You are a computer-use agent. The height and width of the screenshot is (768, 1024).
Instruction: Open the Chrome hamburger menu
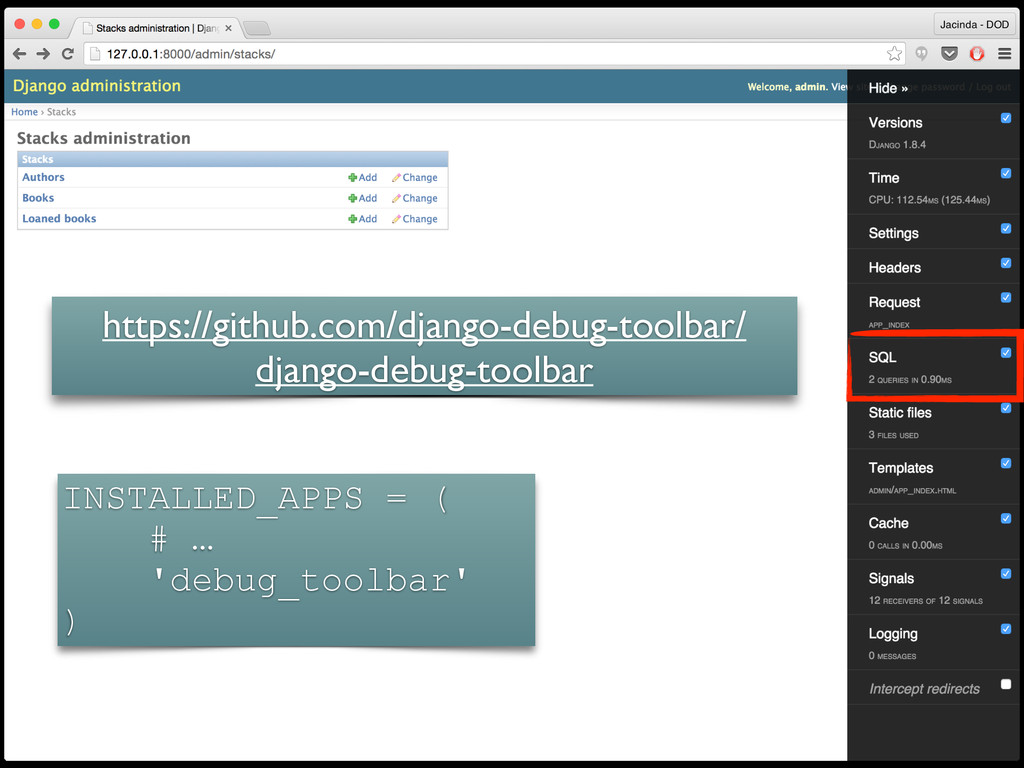(1004, 54)
